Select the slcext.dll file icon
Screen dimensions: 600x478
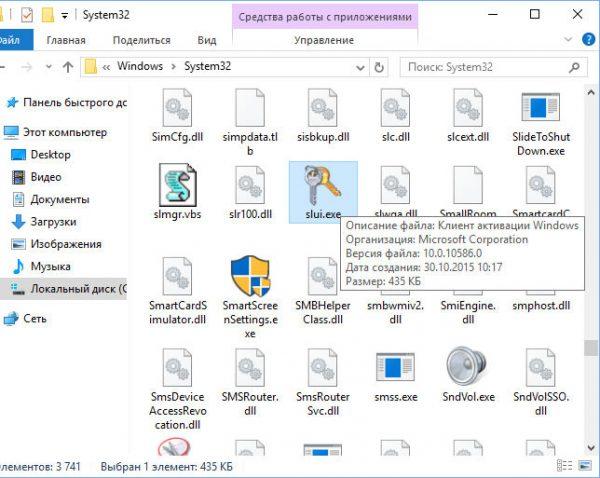468,108
